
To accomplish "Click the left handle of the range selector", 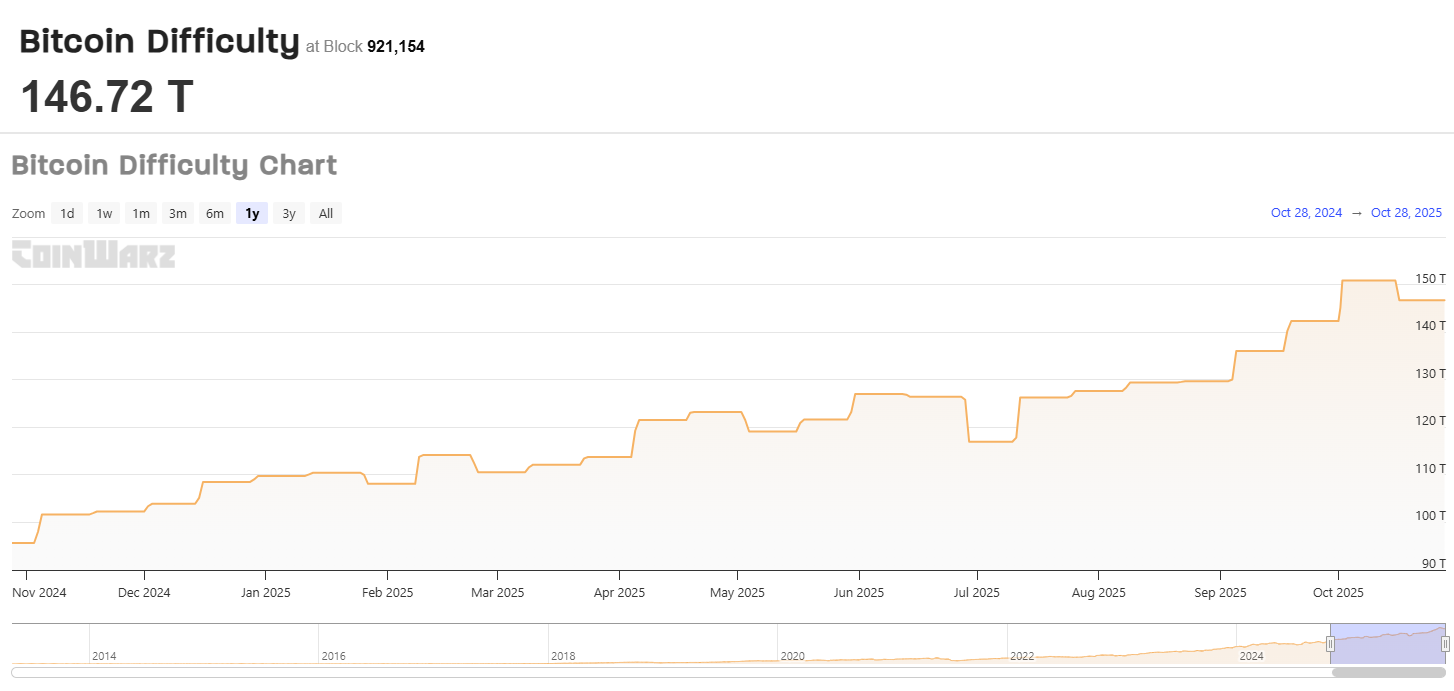I will pyautogui.click(x=1330, y=645).
